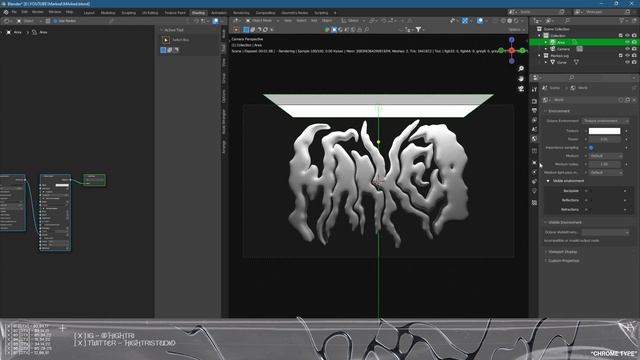Screen dimensions: 640x360
Task: Switch to the Layout workspace tab
Action: (x=89, y=13)
